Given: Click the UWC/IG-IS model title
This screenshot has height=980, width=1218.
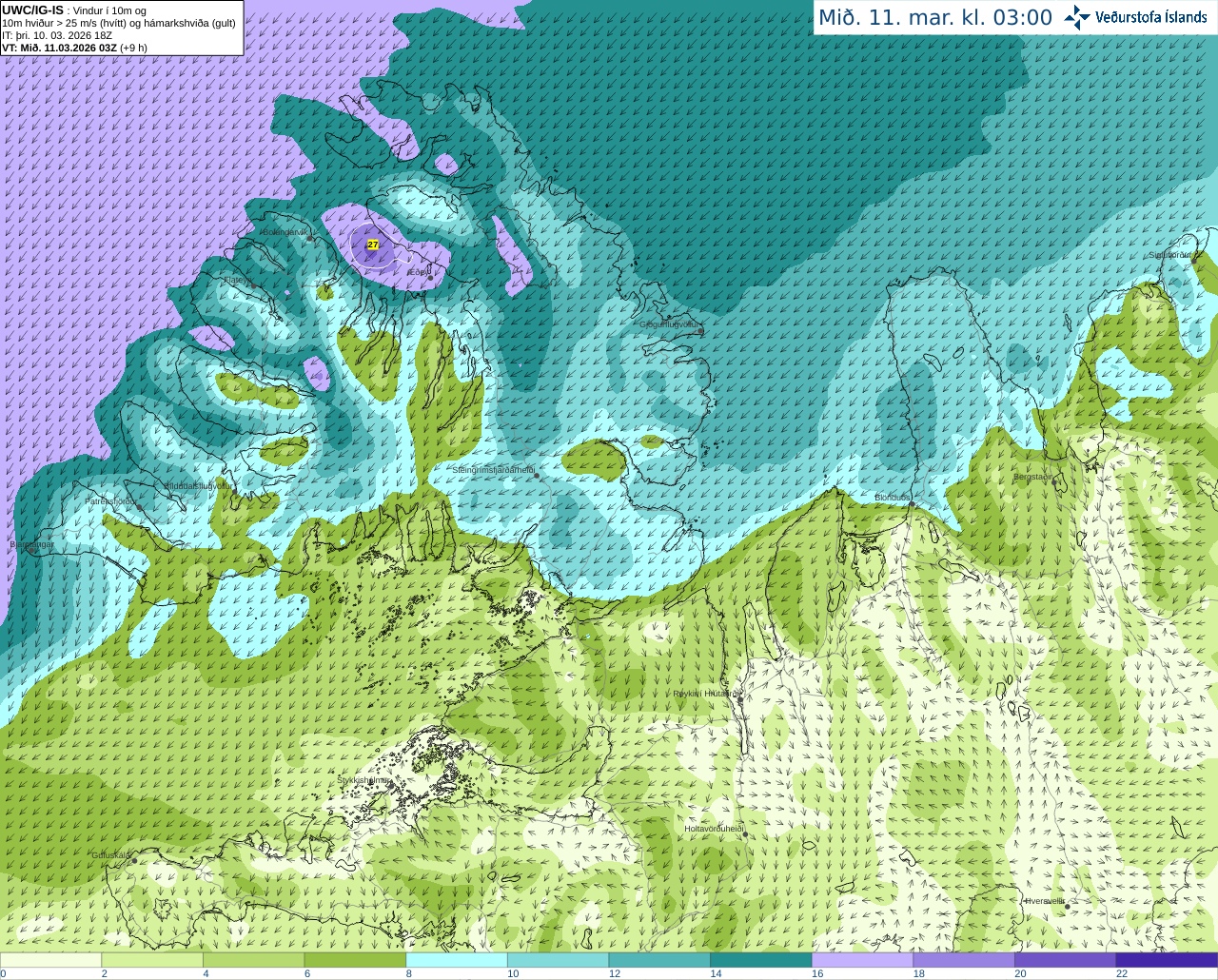Looking at the screenshot, I should 32,10.
